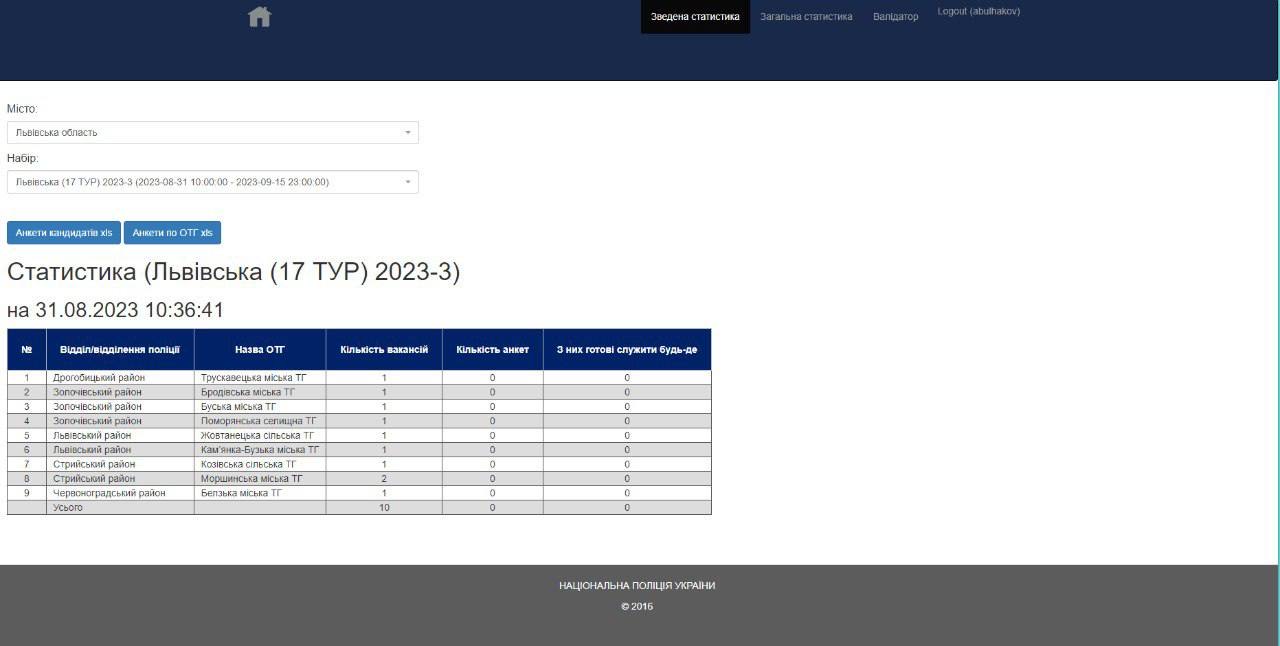Download Анкети кандидатів xls
This screenshot has width=1280, height=646.
coord(64,233)
